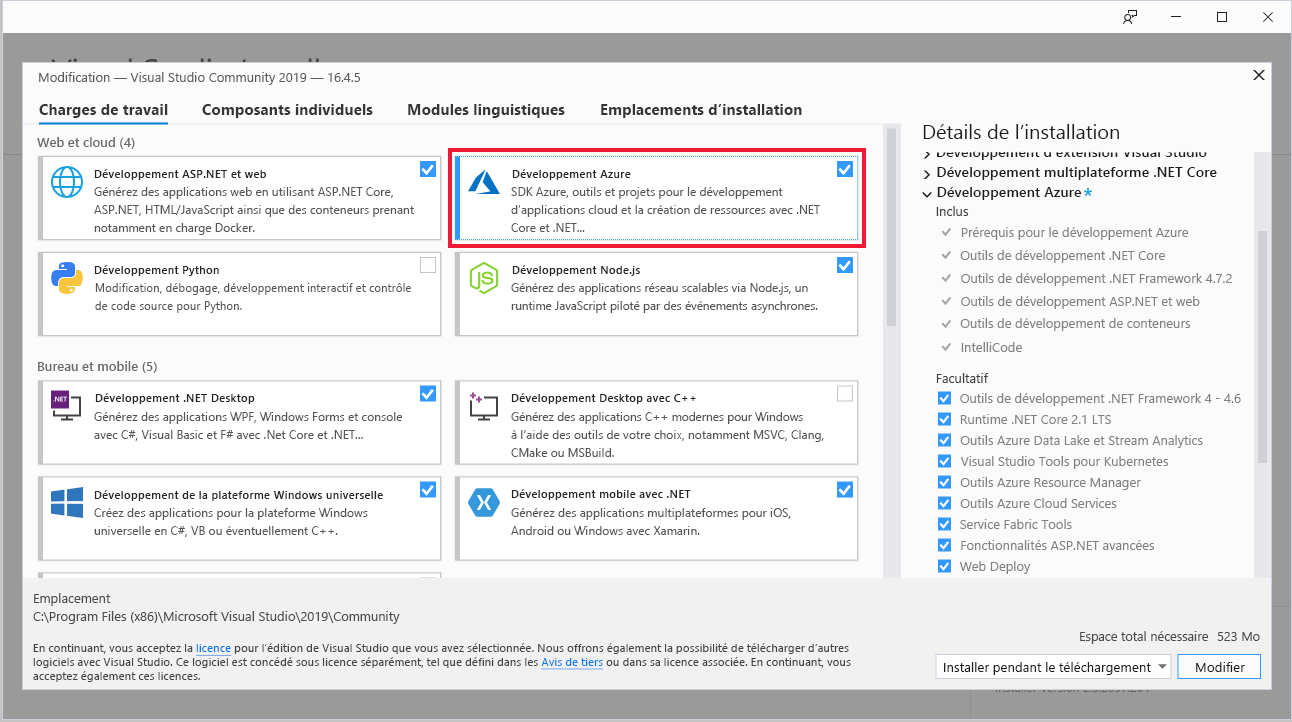Click the Facultatif section label
Image resolution: width=1292 pixels, height=722 pixels.
click(x=962, y=379)
